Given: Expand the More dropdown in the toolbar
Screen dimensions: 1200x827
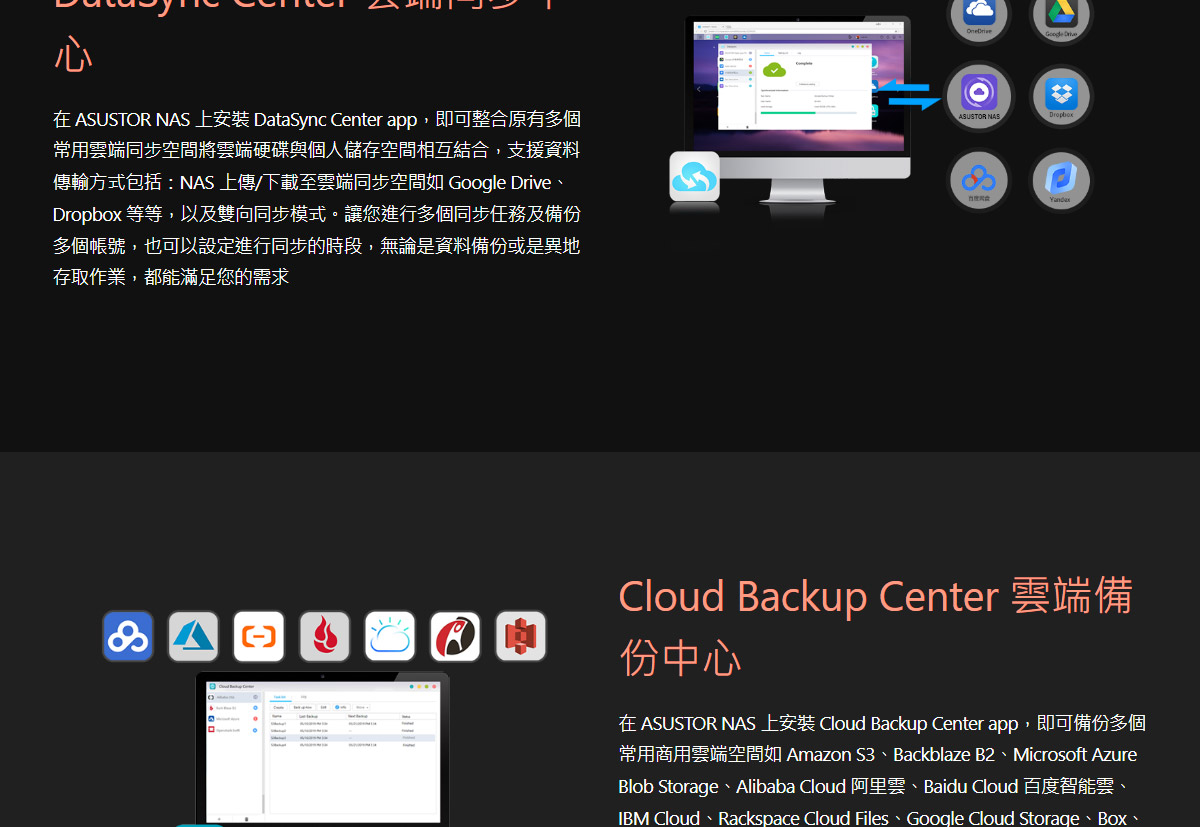Looking at the screenshot, I should (361, 707).
